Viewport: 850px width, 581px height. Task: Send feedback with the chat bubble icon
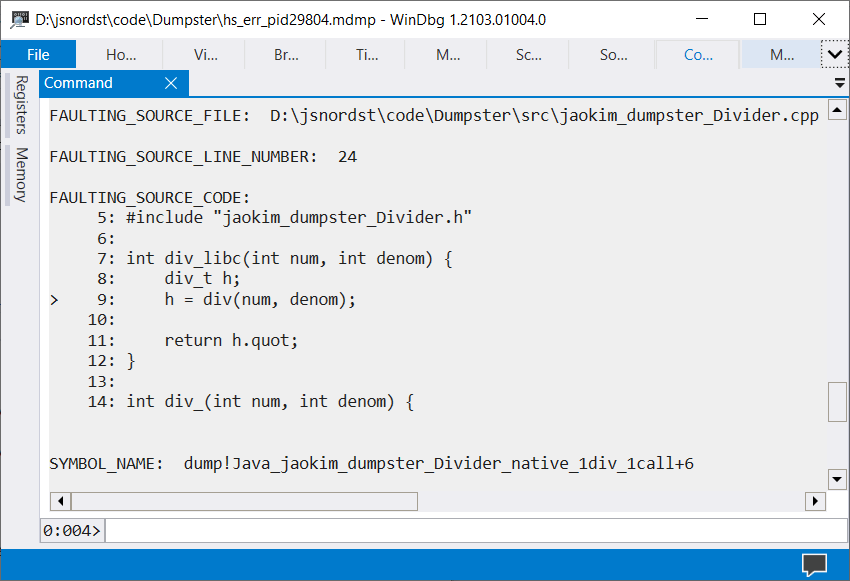coord(813,563)
